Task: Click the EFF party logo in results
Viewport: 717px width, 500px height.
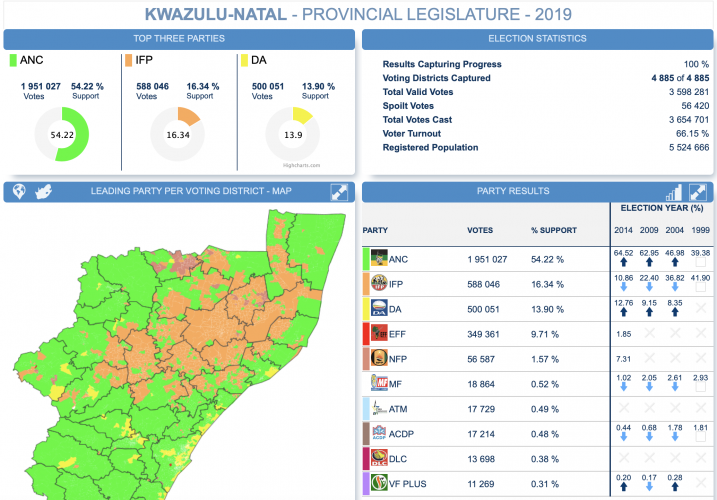Action: tap(380, 333)
